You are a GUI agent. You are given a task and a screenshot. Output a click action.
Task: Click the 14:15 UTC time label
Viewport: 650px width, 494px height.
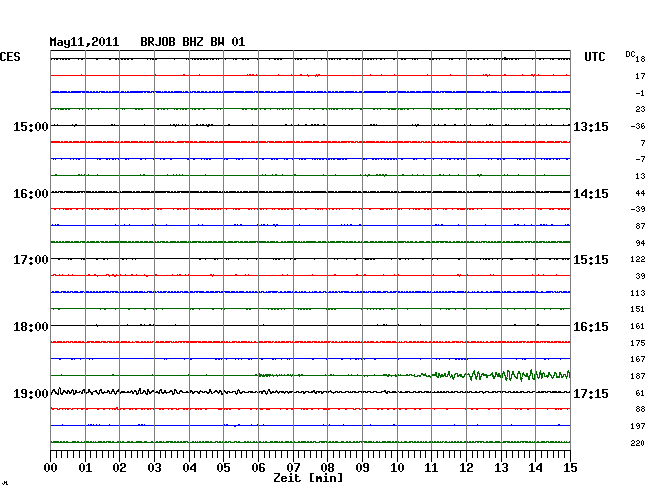(591, 194)
